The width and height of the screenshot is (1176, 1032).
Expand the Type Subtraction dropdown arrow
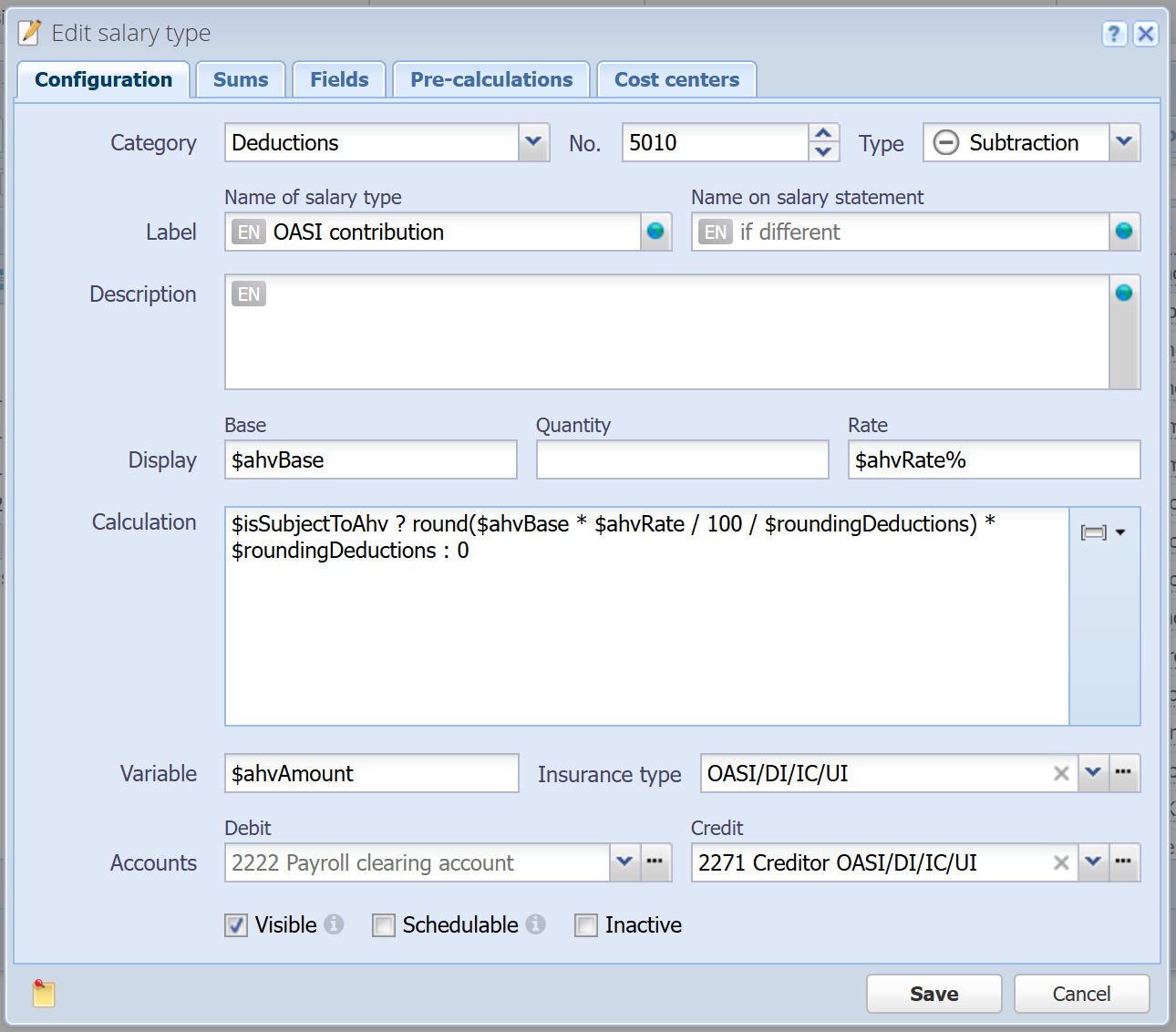[1125, 142]
